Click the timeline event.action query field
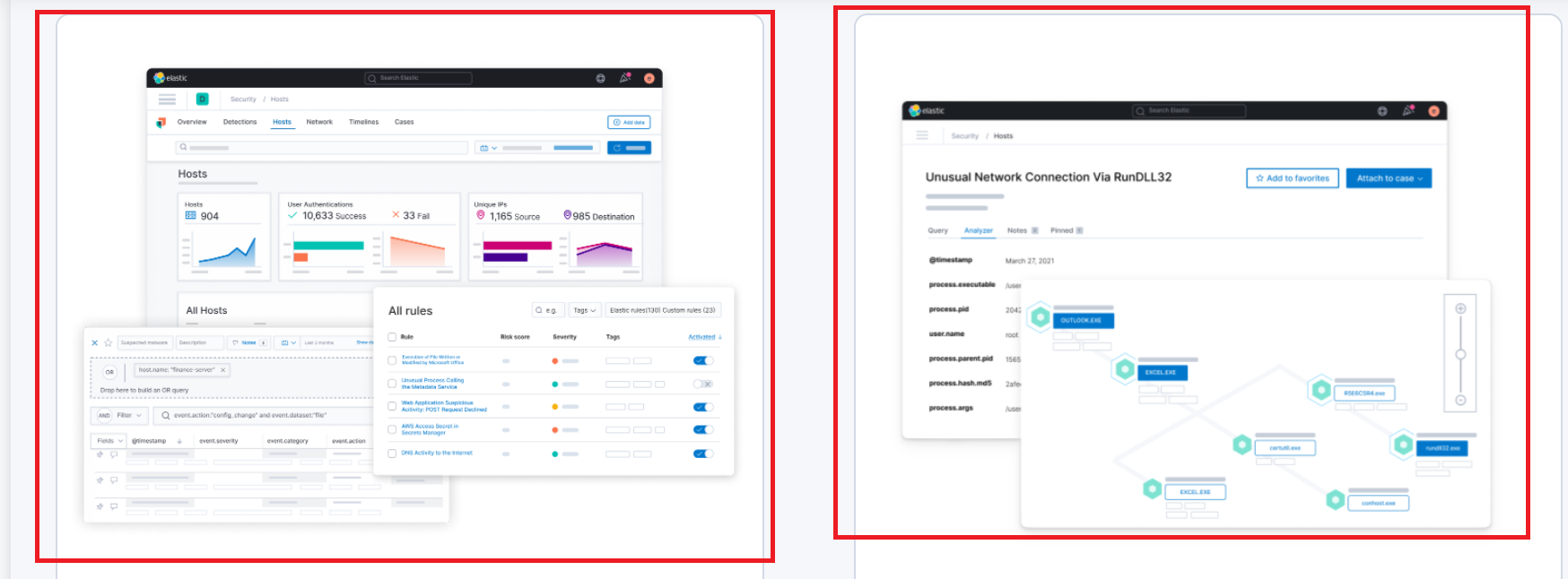Image resolution: width=1568 pixels, height=579 pixels. [x=262, y=415]
